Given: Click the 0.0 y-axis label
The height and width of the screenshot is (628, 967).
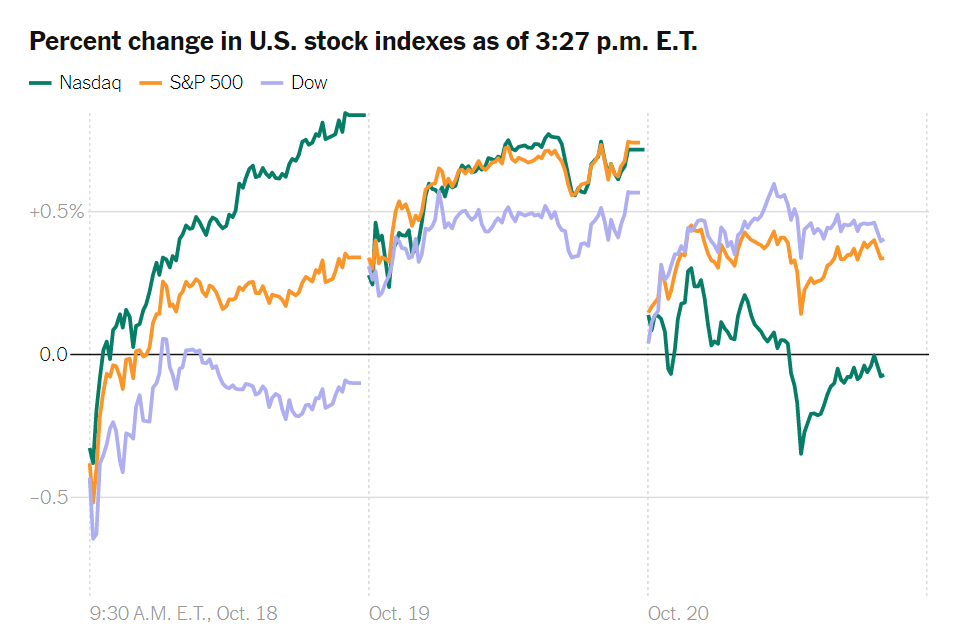Looking at the screenshot, I should click(x=54, y=355).
